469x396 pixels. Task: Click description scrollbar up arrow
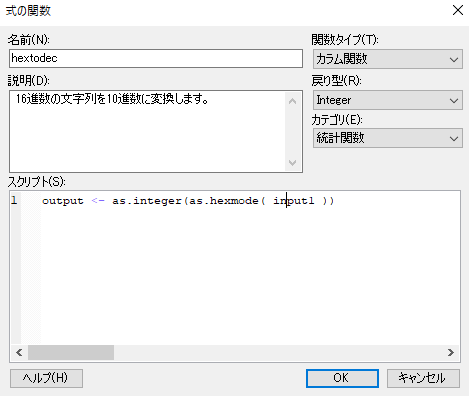coord(292,101)
